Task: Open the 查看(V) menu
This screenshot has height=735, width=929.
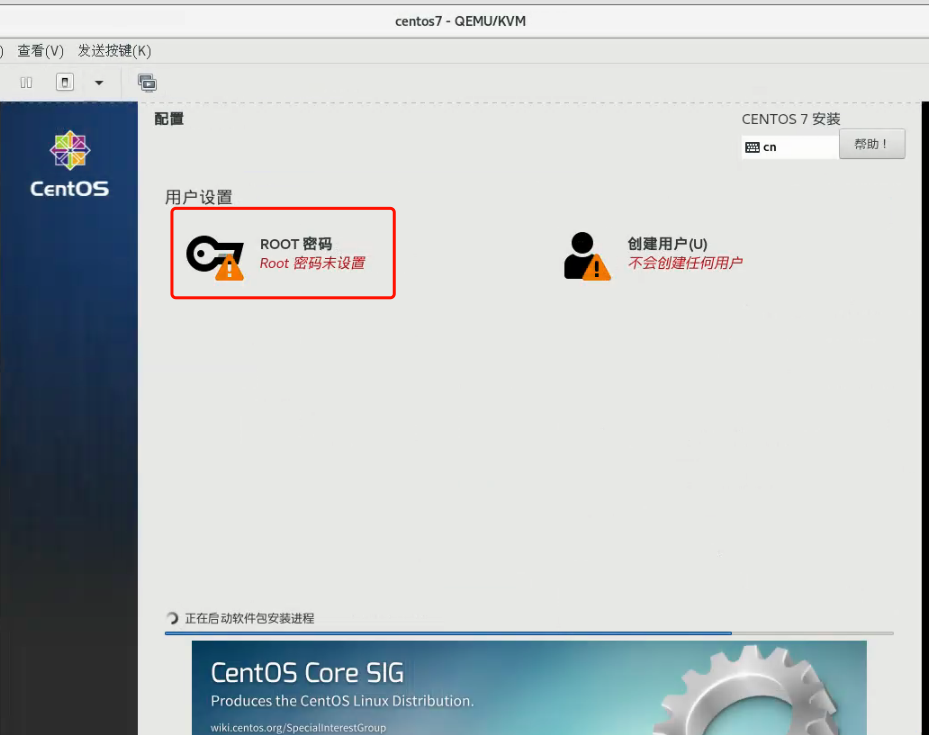Action: click(40, 51)
